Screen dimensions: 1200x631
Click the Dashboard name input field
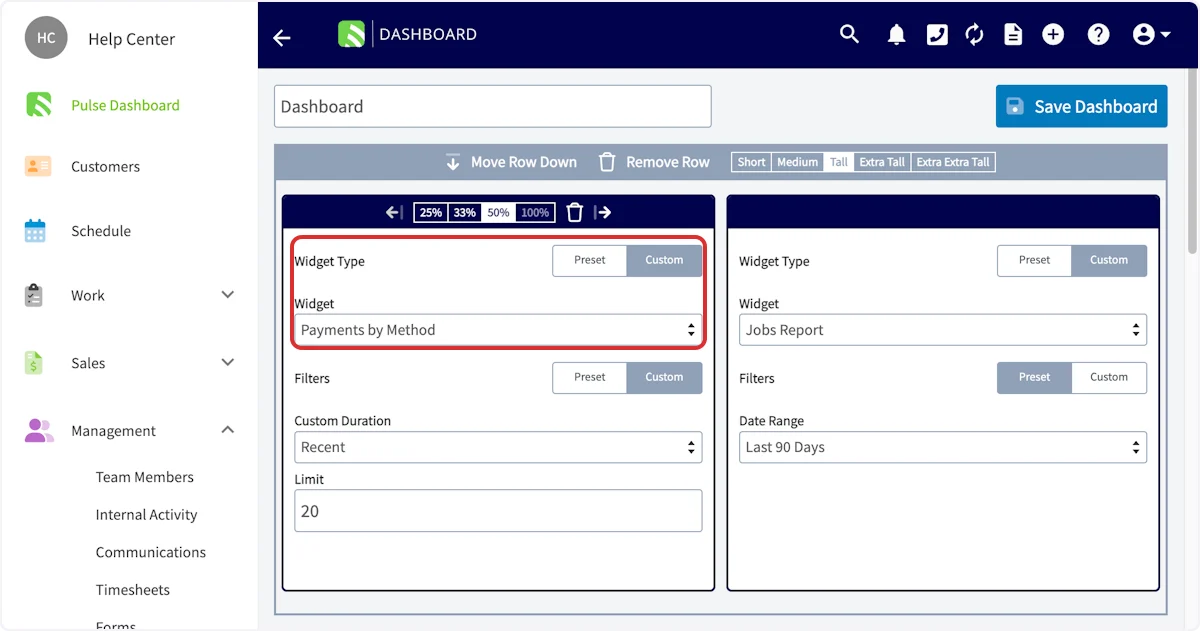[x=493, y=106]
